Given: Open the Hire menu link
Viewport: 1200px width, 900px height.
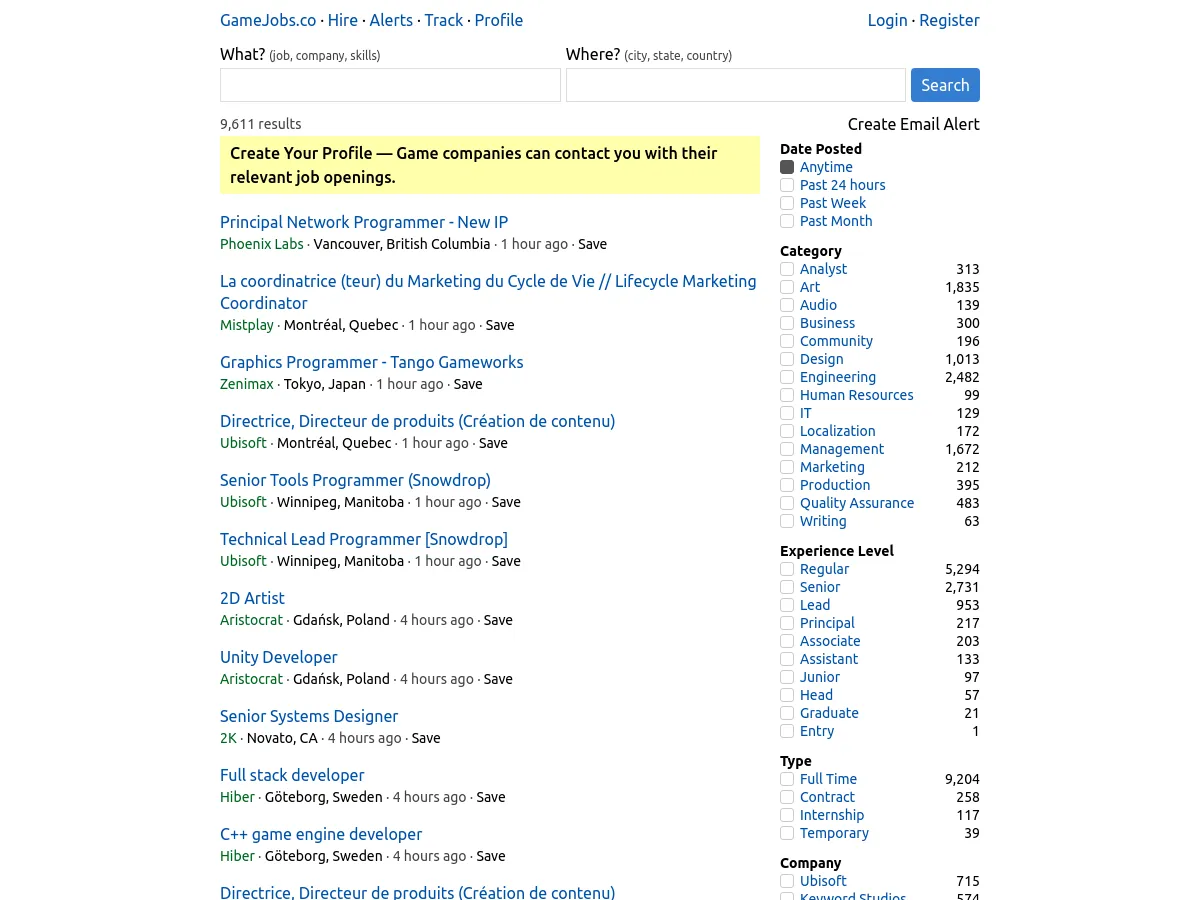Looking at the screenshot, I should (342, 20).
